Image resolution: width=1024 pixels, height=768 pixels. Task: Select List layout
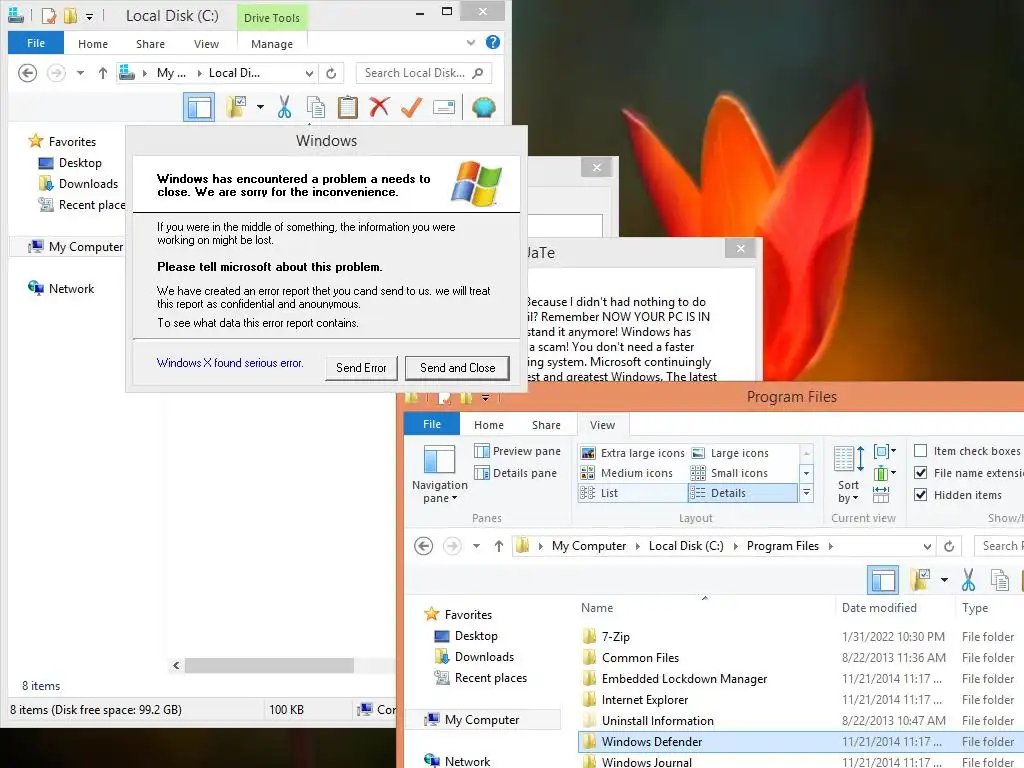(x=632, y=493)
